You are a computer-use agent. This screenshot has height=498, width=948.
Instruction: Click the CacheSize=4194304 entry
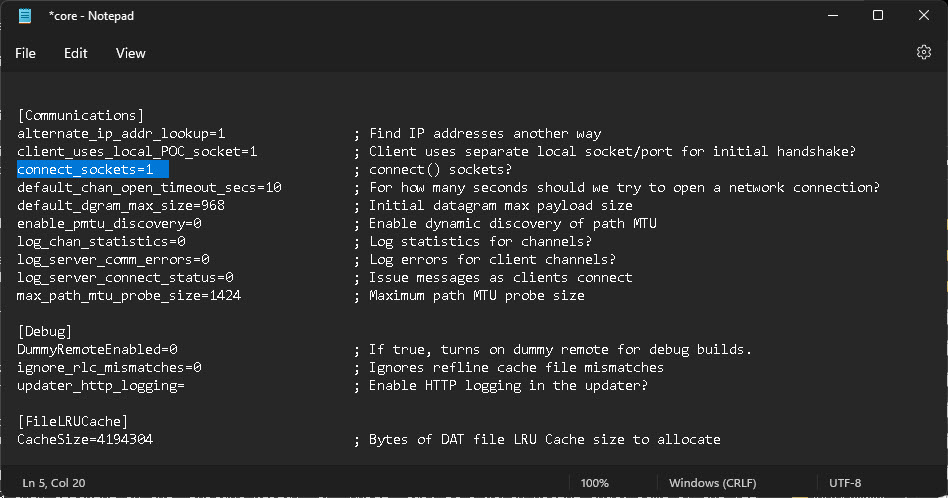85,439
